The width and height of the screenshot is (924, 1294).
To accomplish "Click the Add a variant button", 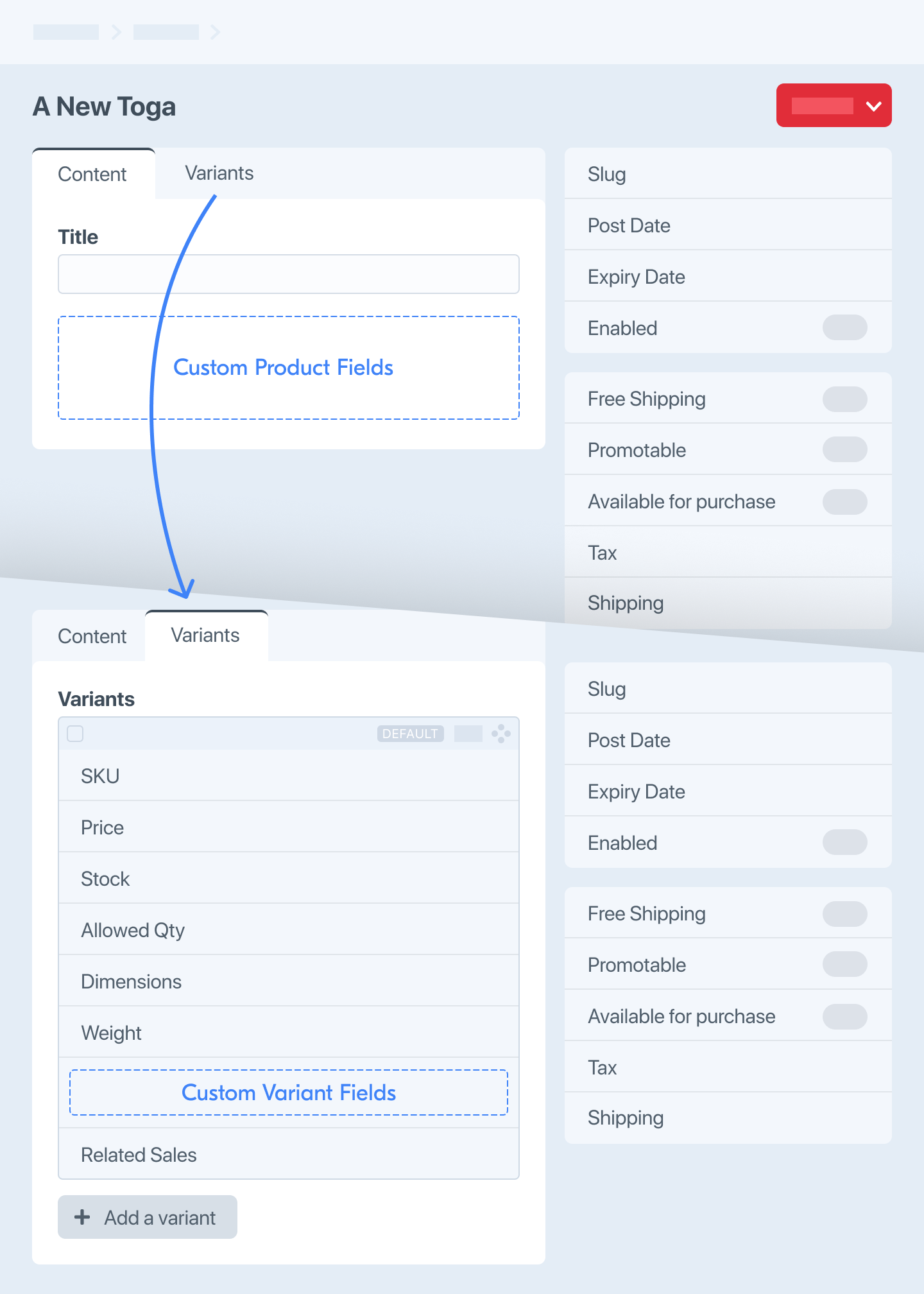I will pos(147,1217).
